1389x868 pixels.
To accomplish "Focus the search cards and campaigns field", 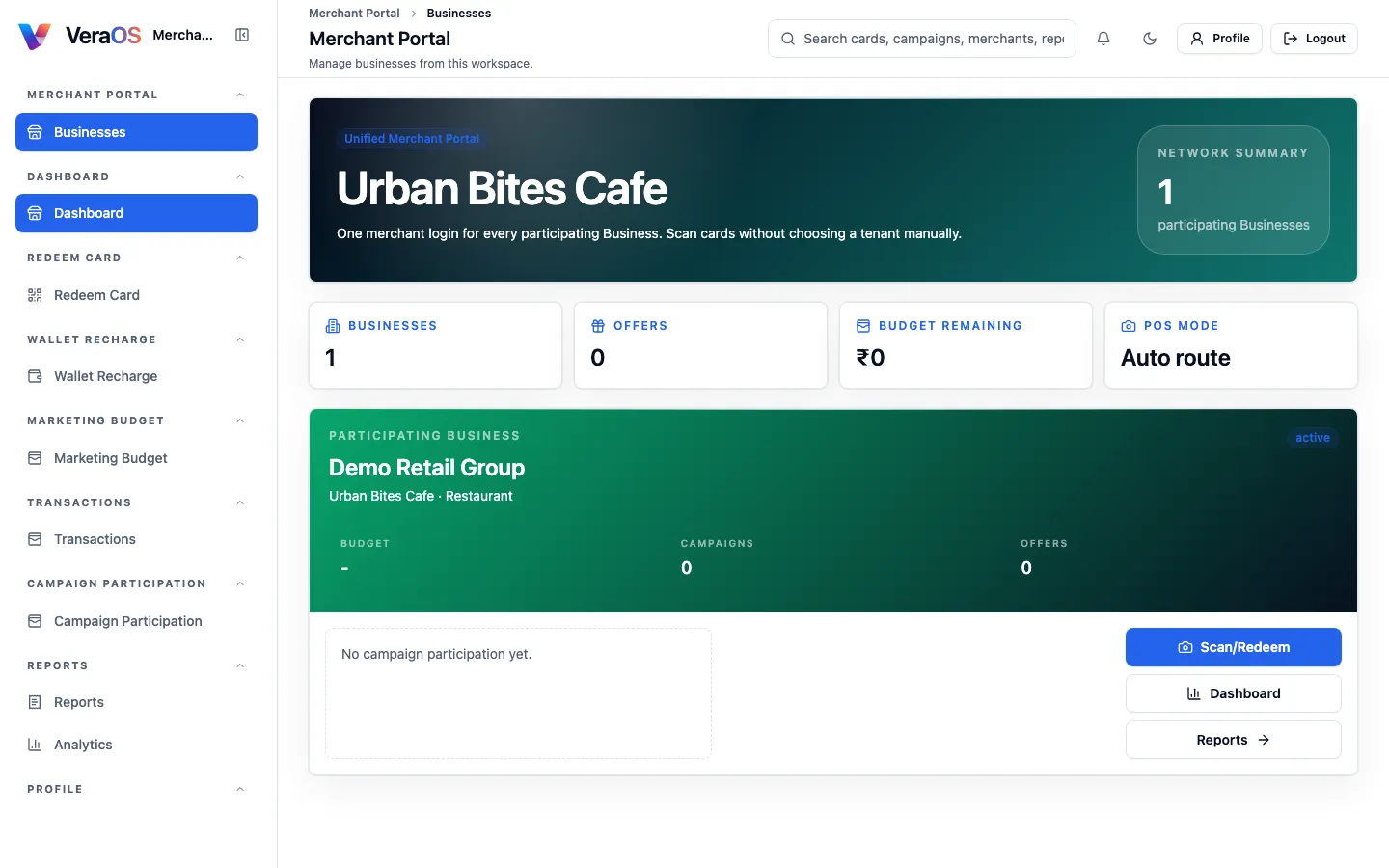I will tap(922, 39).
